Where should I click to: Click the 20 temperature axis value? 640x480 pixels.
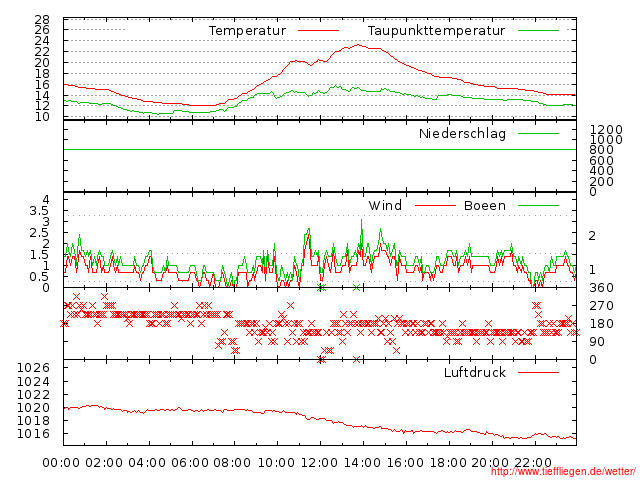[42, 62]
